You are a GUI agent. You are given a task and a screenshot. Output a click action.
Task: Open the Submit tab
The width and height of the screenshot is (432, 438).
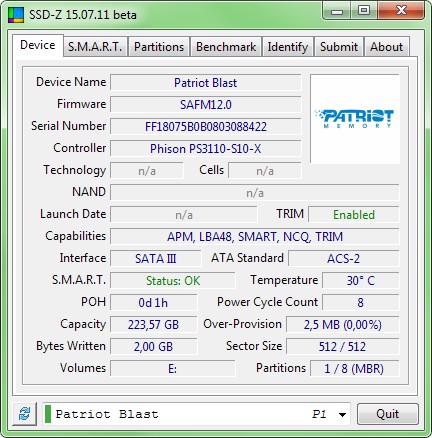pyautogui.click(x=339, y=47)
